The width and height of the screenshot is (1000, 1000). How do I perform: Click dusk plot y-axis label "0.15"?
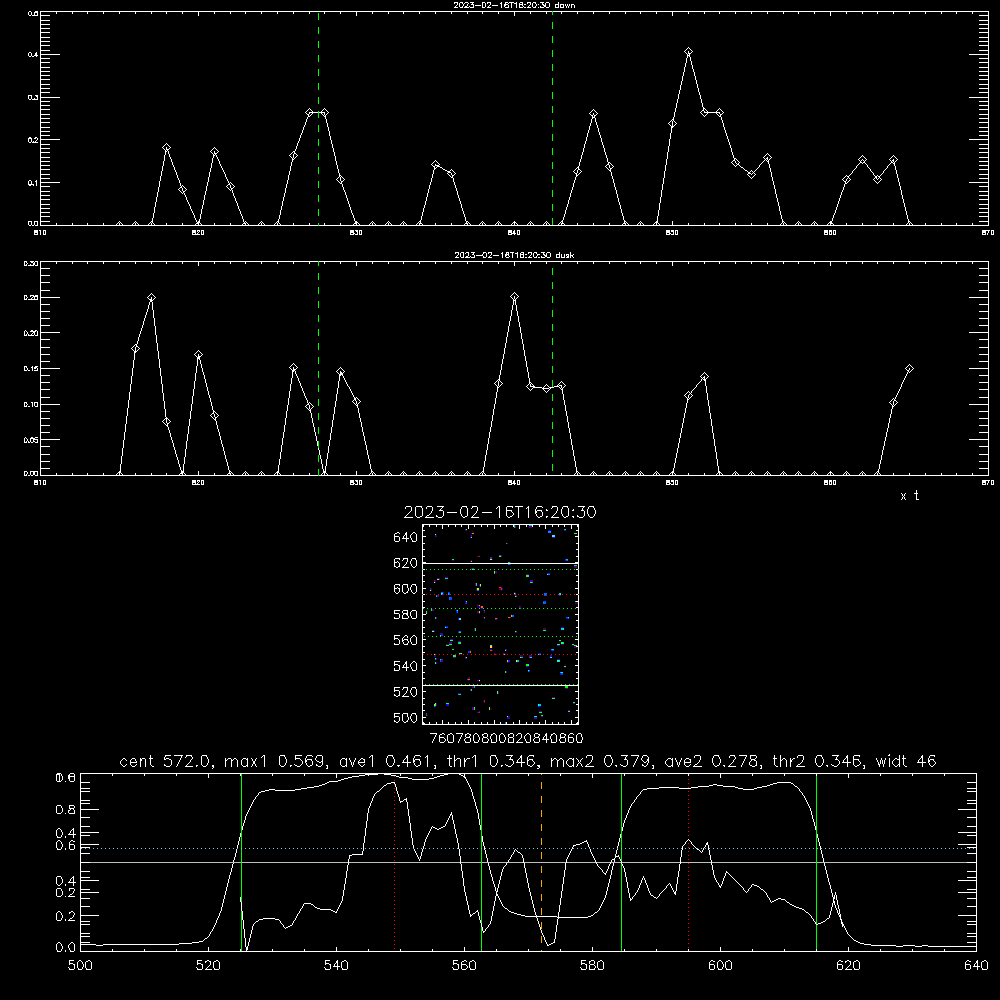coord(31,369)
